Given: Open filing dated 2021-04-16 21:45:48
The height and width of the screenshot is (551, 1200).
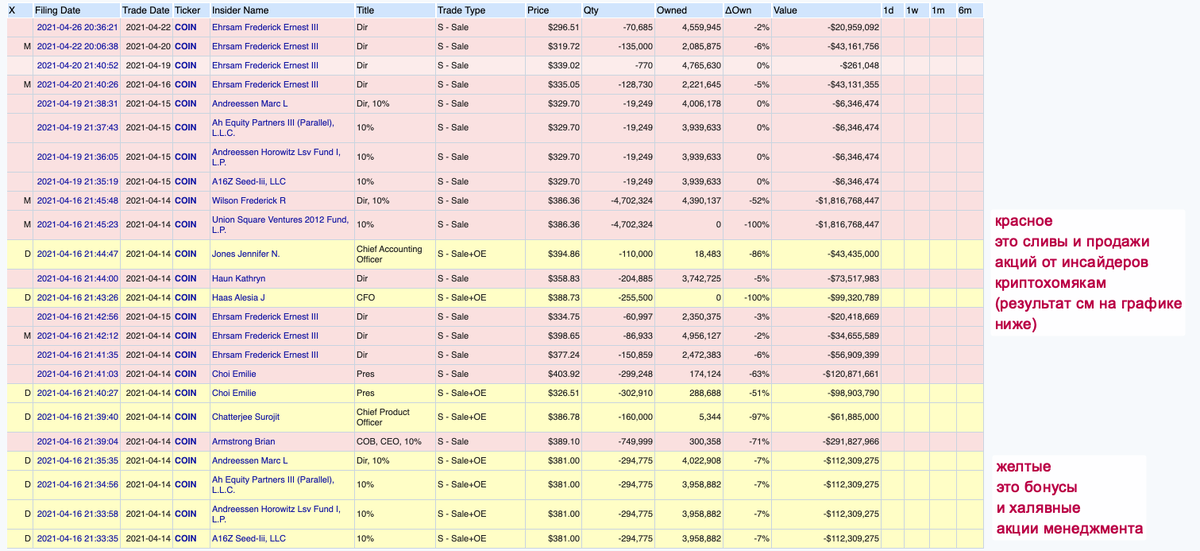Looking at the screenshot, I should pyautogui.click(x=78, y=200).
